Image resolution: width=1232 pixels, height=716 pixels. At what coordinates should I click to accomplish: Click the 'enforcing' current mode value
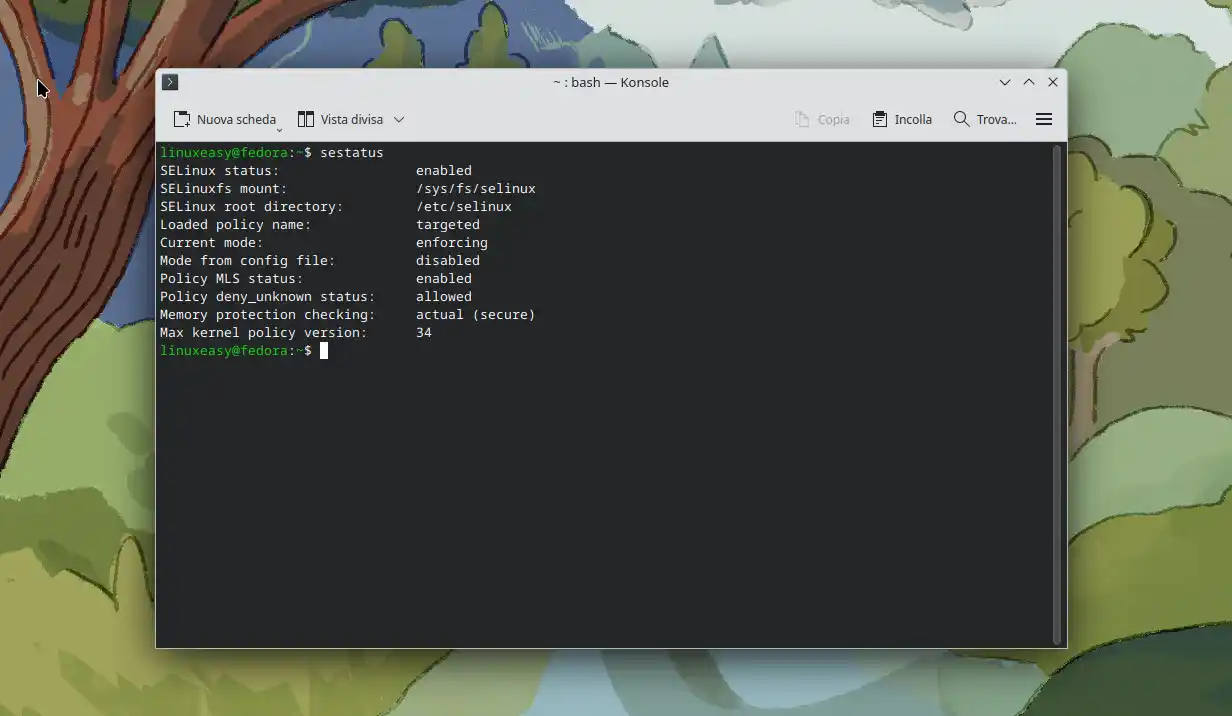pos(451,243)
